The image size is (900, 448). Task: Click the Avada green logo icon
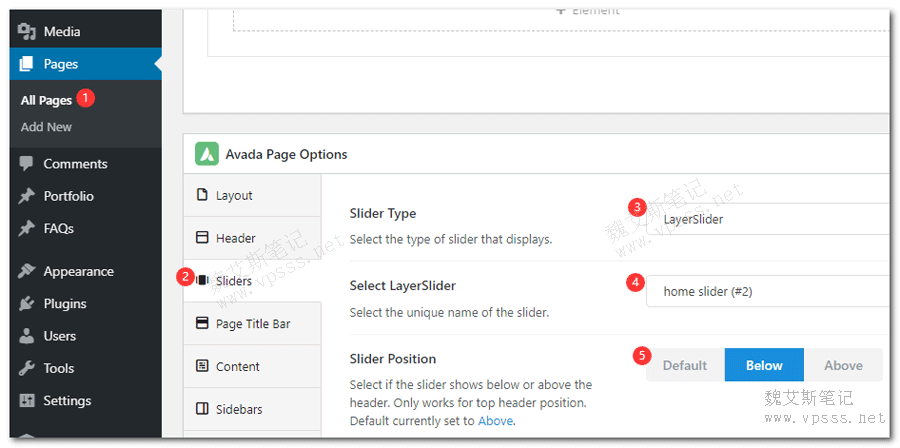tap(206, 154)
